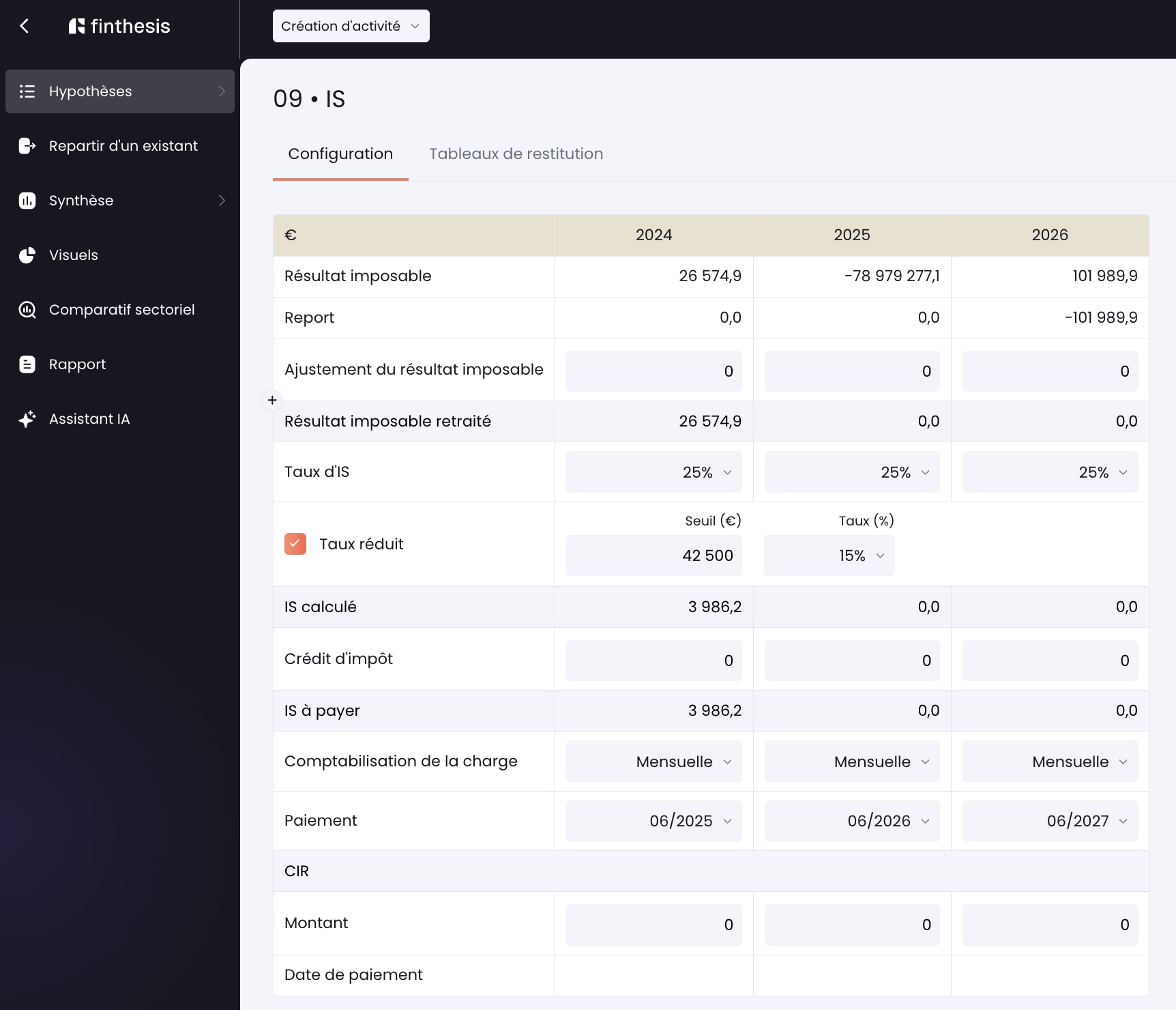The image size is (1176, 1010).
Task: Open the 2025 Taux d'IS dropdown
Action: (x=852, y=472)
